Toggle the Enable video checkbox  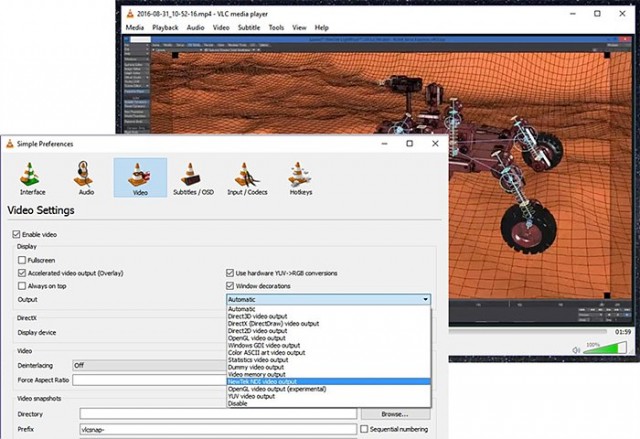[16, 234]
